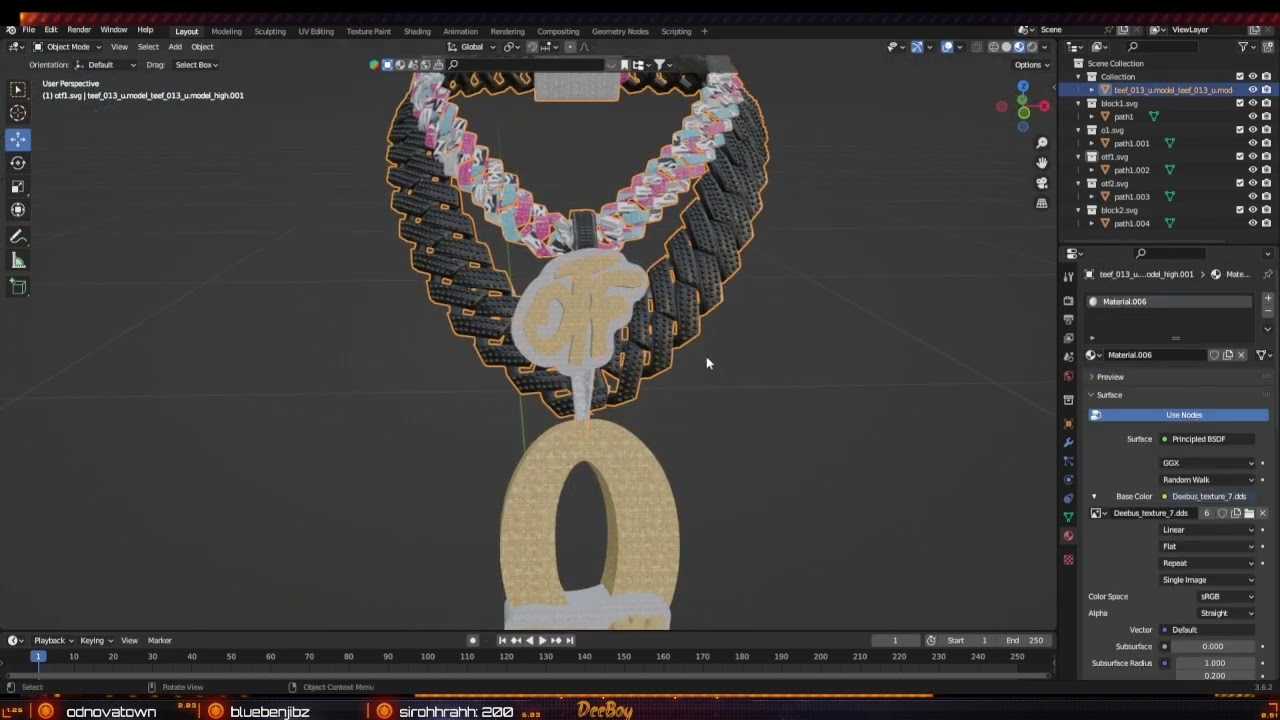Open the sRGB color space dropdown
The height and width of the screenshot is (720, 1280).
[x=1227, y=597]
